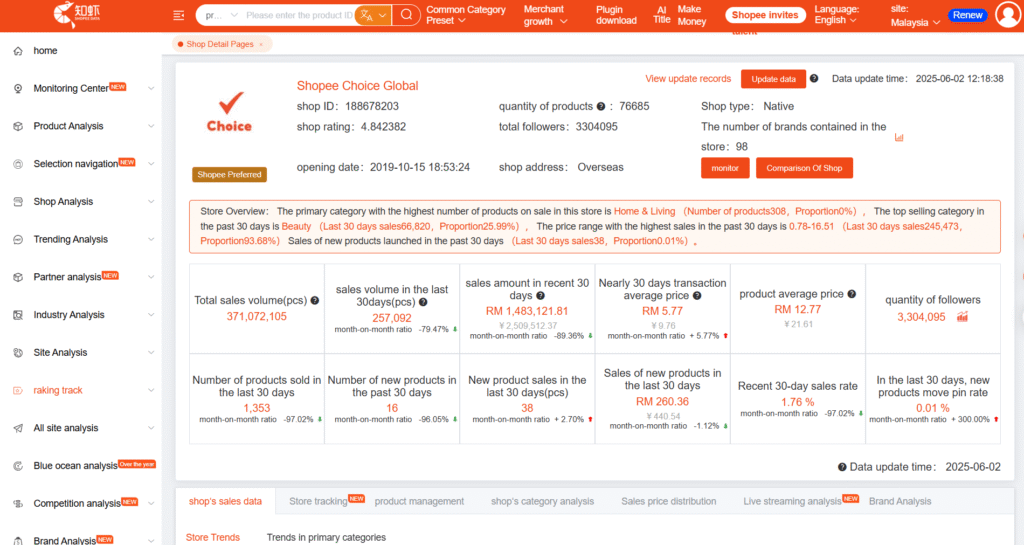Viewport: 1024px width, 545px height.
Task: Click the Product Analysis cube icon
Action: coord(18,127)
